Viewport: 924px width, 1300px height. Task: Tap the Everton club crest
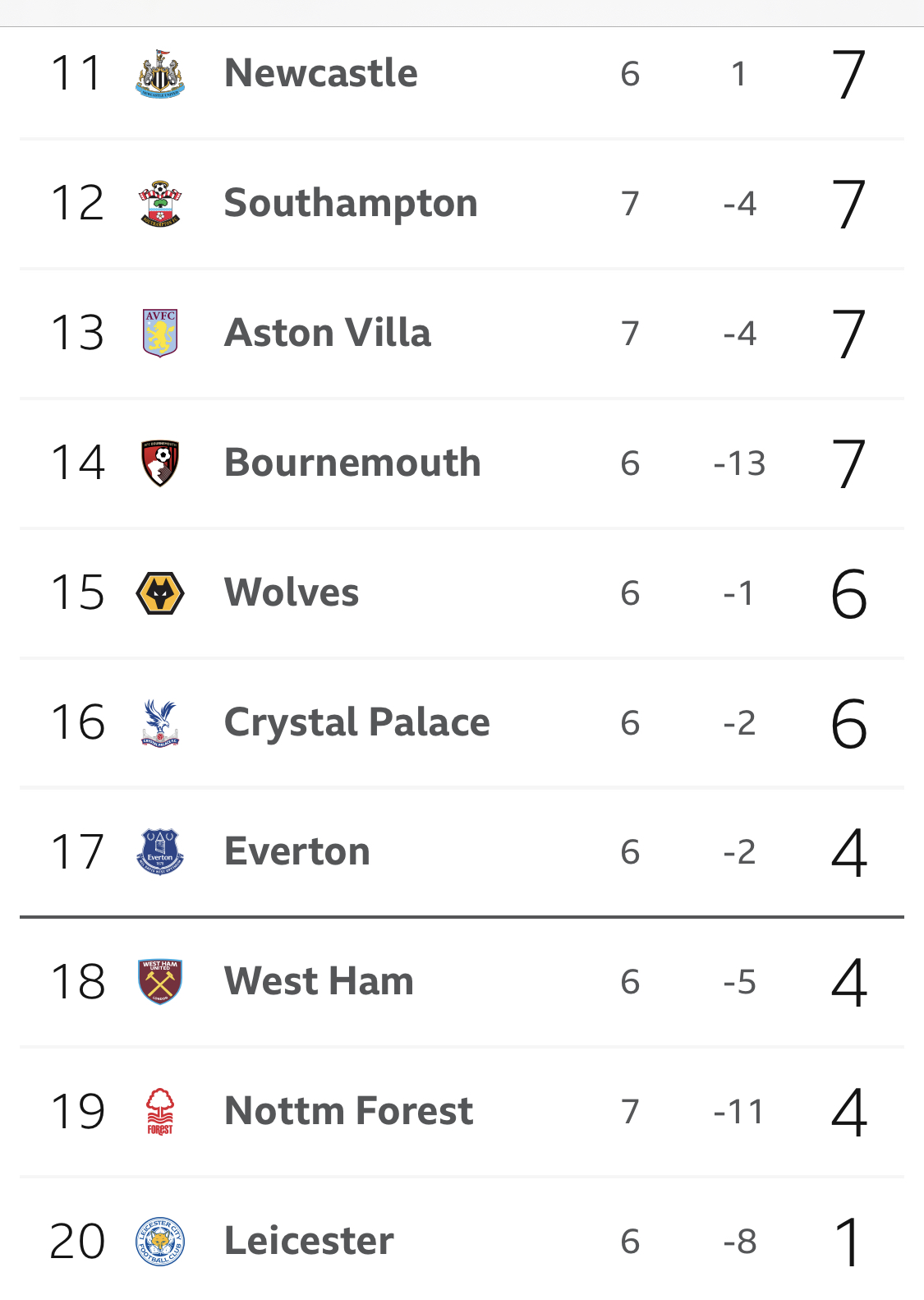click(x=160, y=851)
